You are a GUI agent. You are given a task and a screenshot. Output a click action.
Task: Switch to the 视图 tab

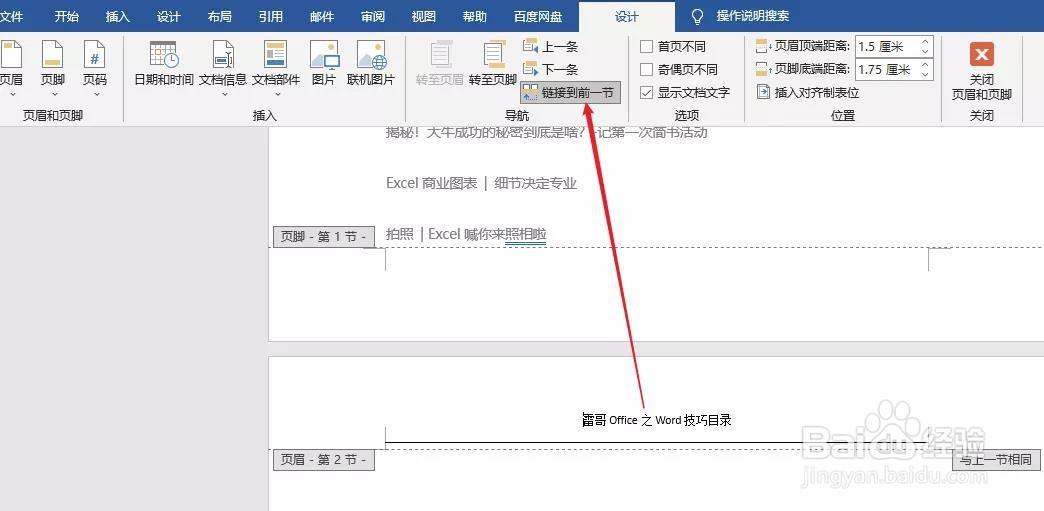[424, 17]
